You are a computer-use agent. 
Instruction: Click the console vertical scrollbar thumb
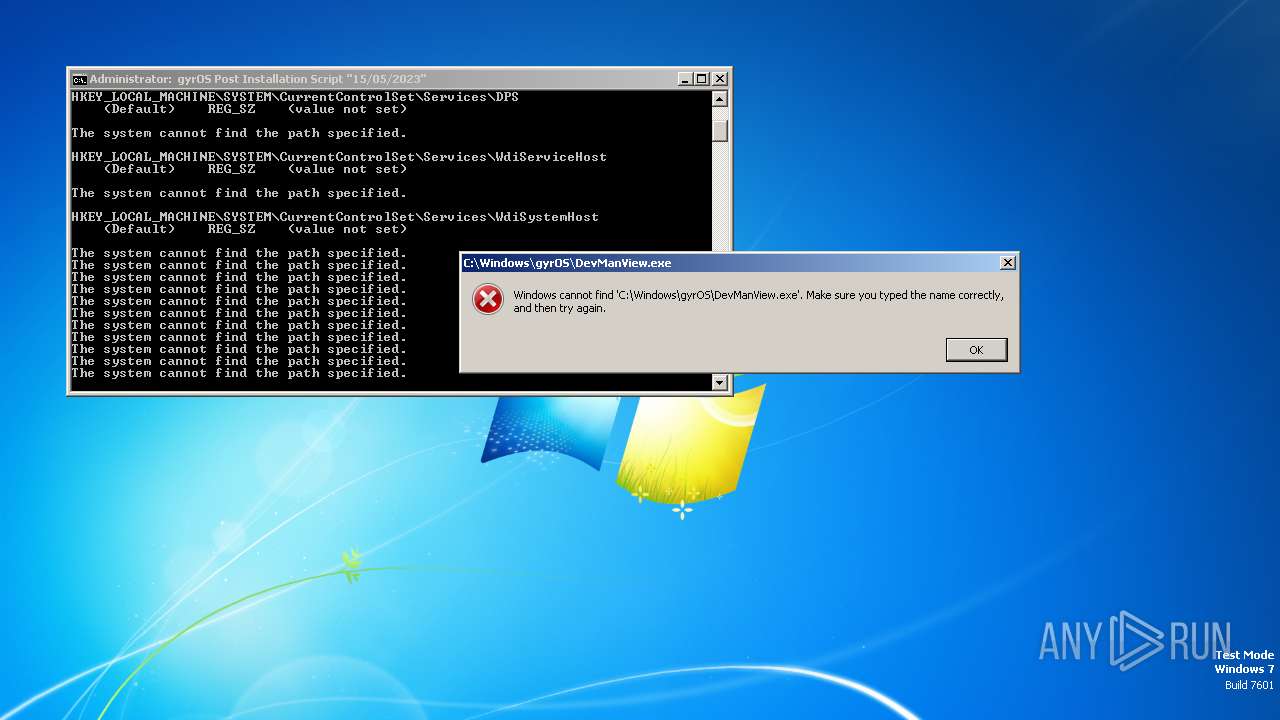point(720,131)
